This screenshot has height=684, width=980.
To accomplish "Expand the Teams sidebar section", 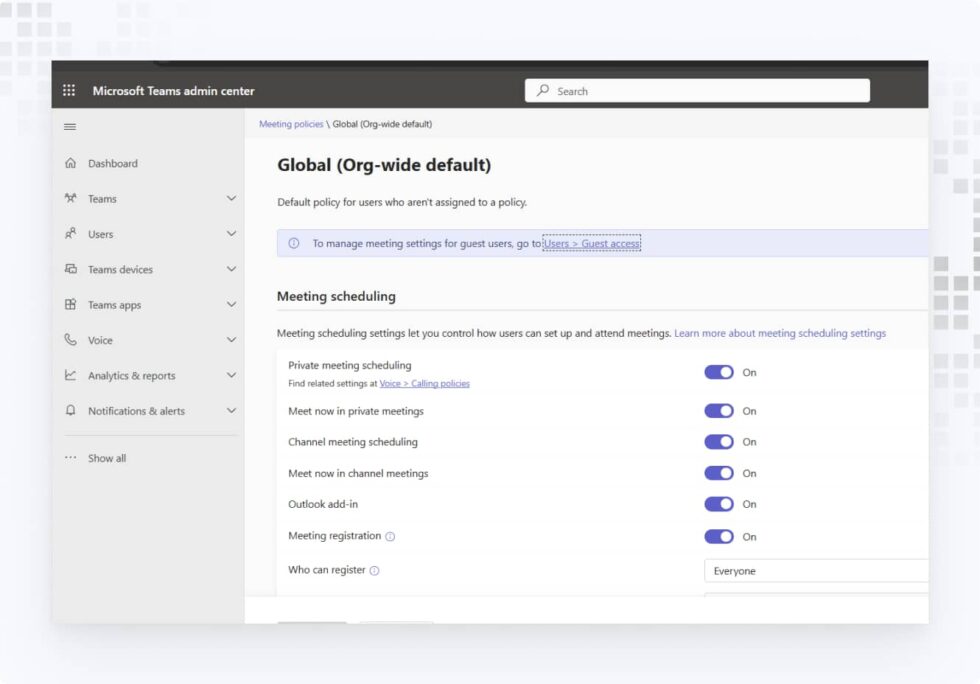I will click(x=231, y=198).
